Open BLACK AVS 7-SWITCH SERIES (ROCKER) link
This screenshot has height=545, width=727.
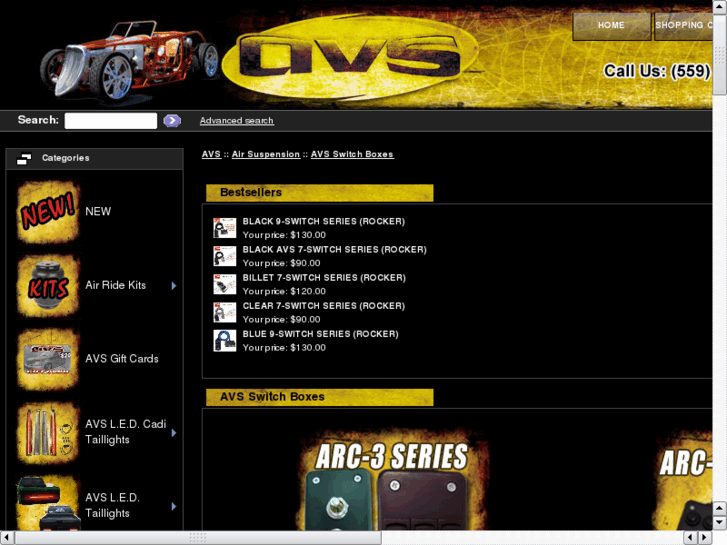point(334,250)
